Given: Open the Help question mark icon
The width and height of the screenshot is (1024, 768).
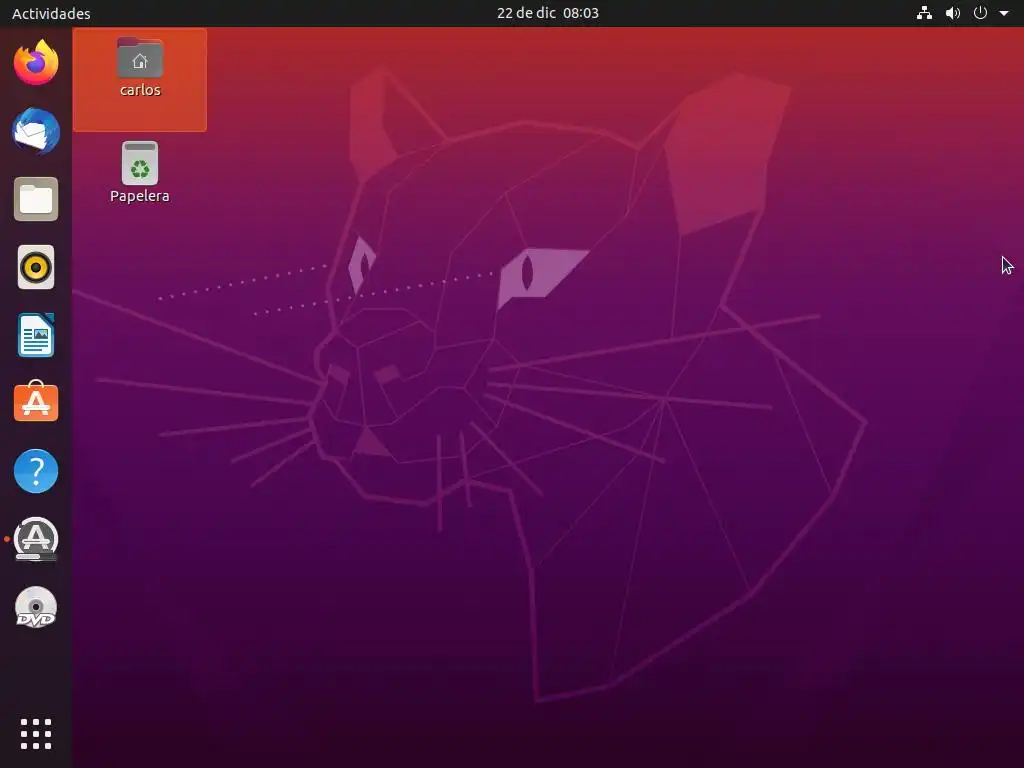Looking at the screenshot, I should (36, 471).
